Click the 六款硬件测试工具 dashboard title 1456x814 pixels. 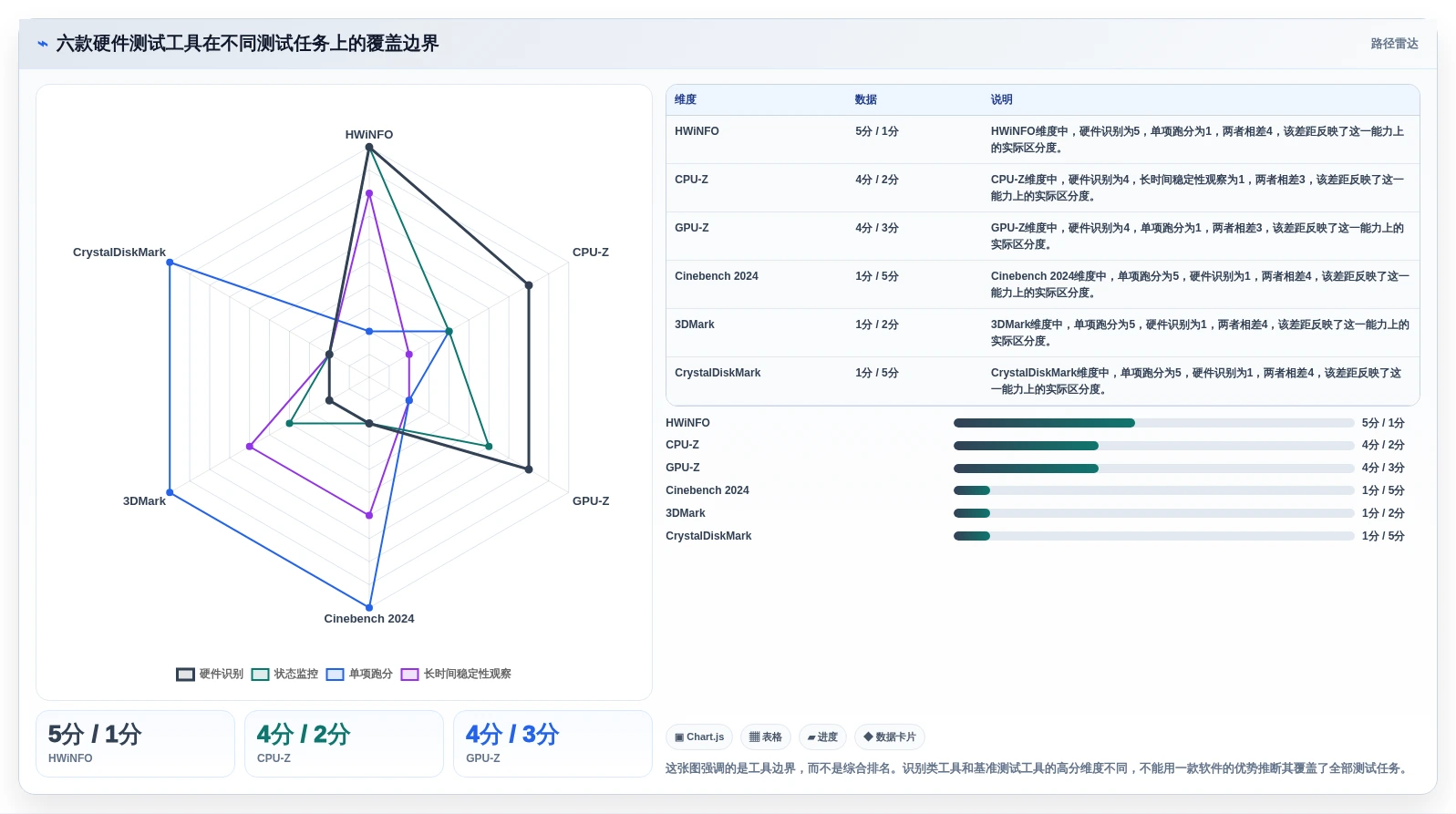coord(247,44)
